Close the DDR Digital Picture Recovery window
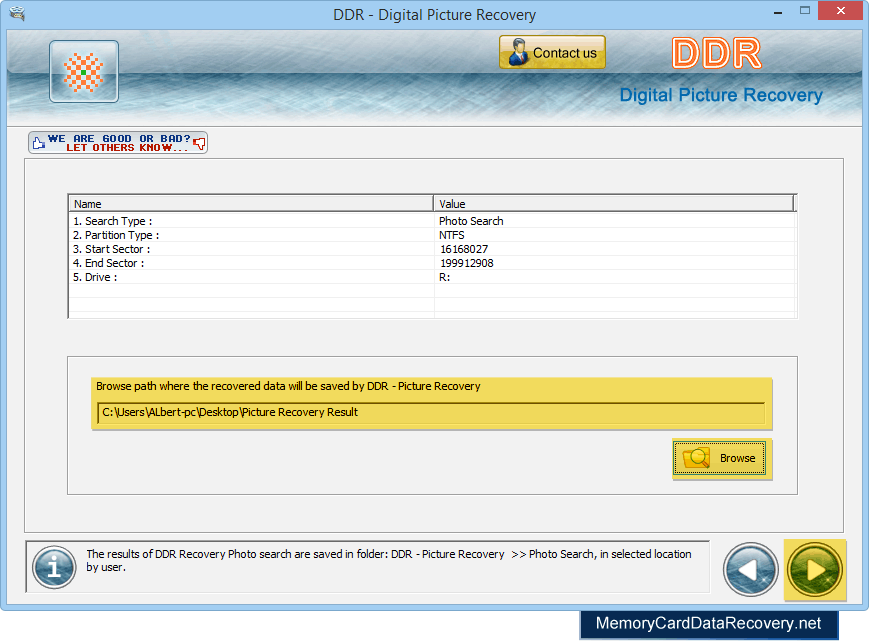 (x=841, y=11)
